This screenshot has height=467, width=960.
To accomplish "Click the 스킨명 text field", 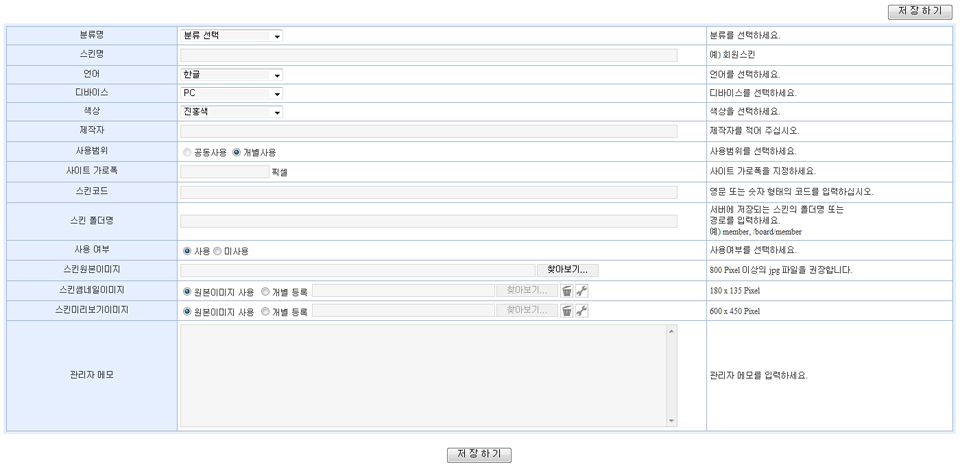I will pos(428,55).
